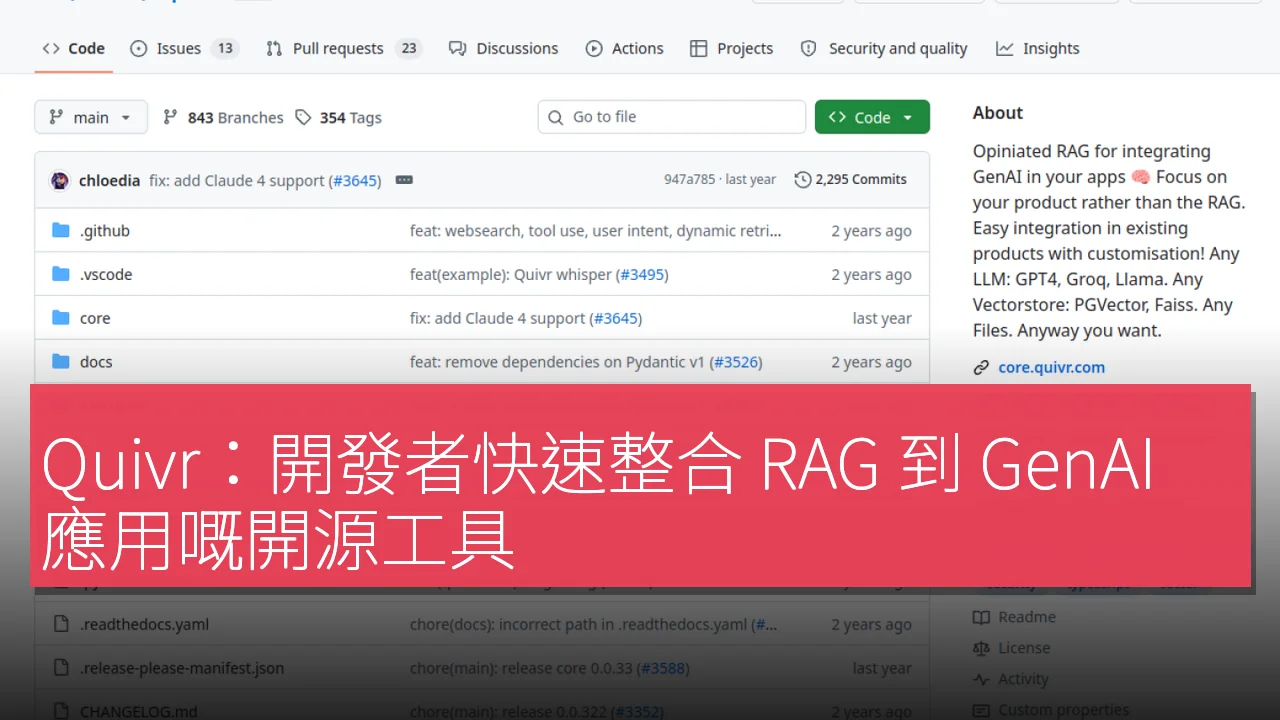Open pull request #3526 link
The width and height of the screenshot is (1280, 720).
736,362
